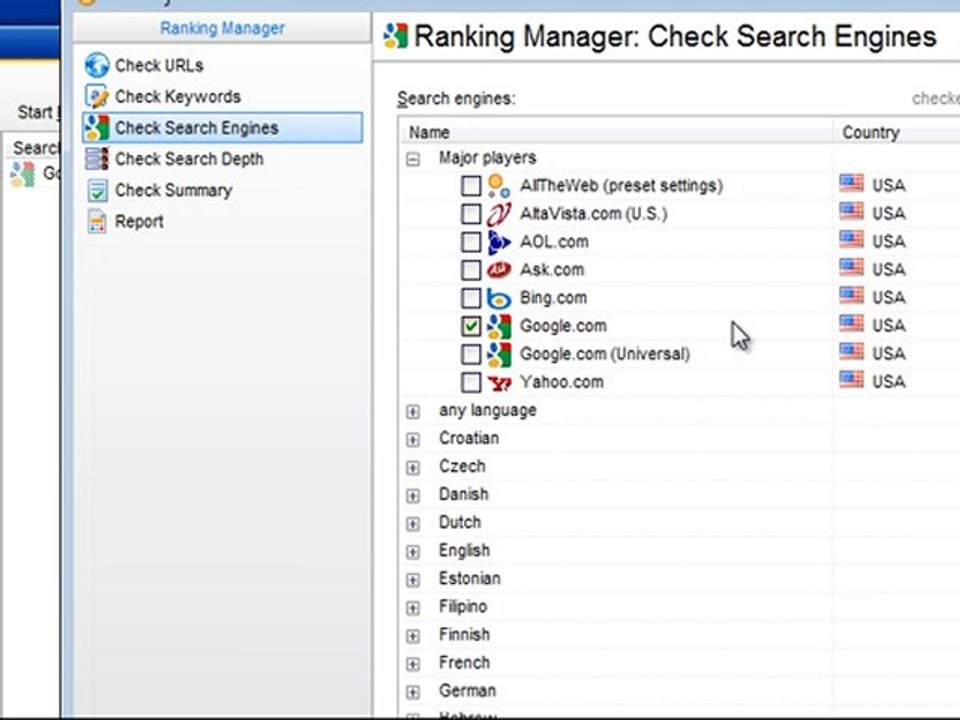
Task: Click the Ranking Manager panel title
Action: pyautogui.click(x=222, y=28)
